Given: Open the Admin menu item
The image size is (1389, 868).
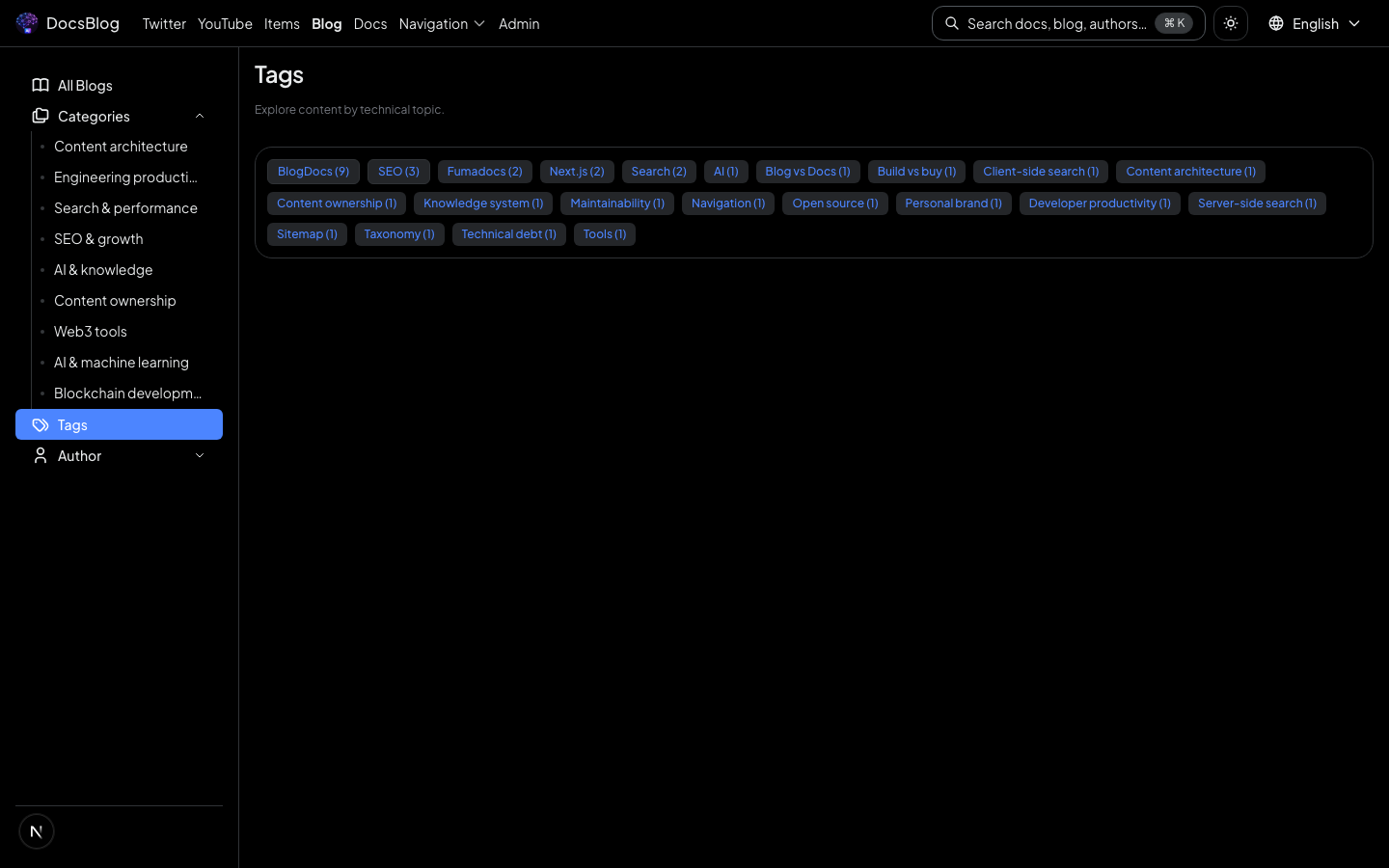Looking at the screenshot, I should click(x=519, y=23).
